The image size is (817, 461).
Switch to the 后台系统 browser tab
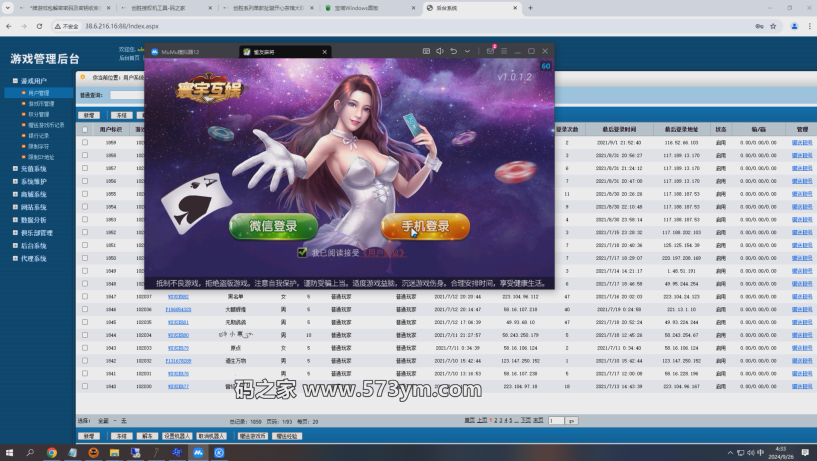click(472, 8)
